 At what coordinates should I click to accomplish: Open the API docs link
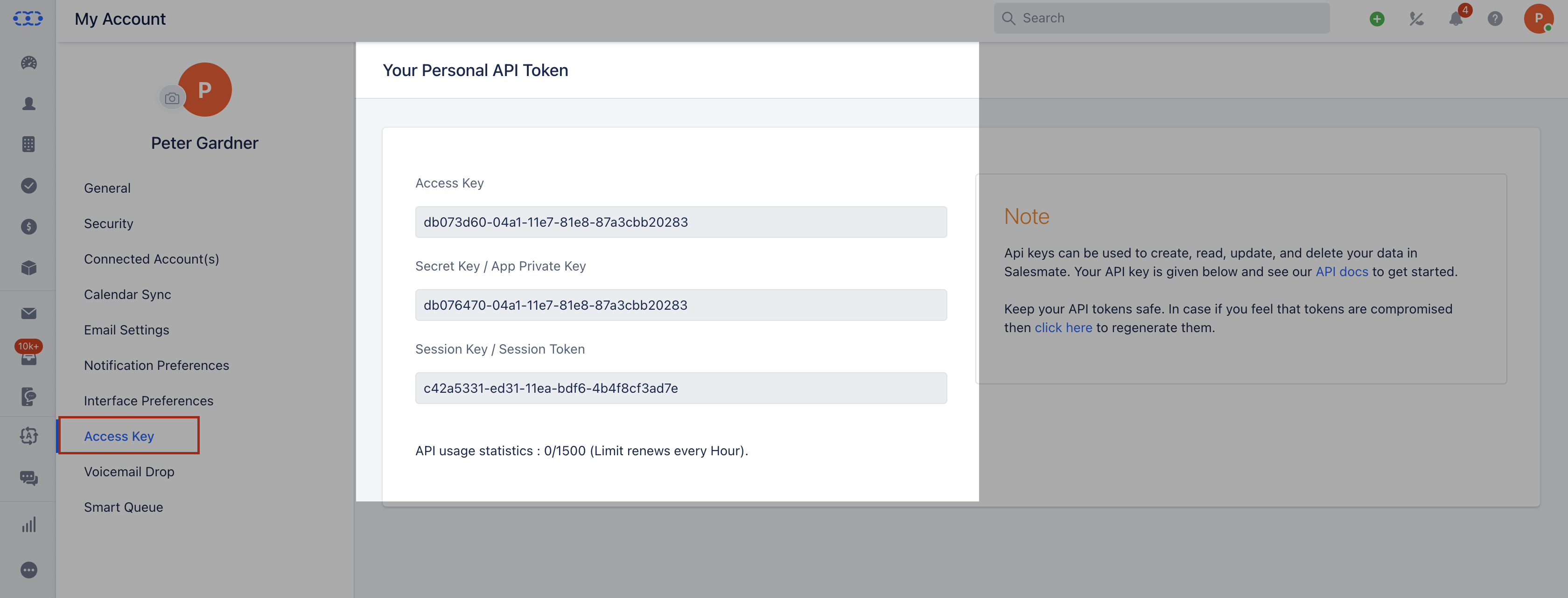click(1342, 272)
